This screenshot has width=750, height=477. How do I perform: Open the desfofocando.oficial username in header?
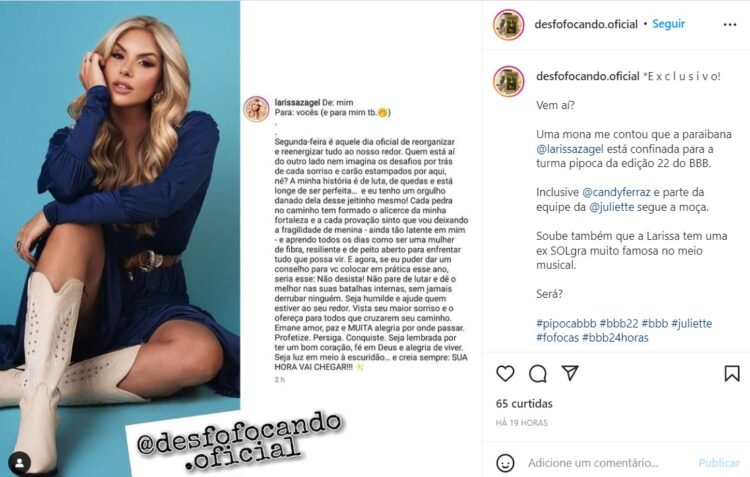coord(586,24)
